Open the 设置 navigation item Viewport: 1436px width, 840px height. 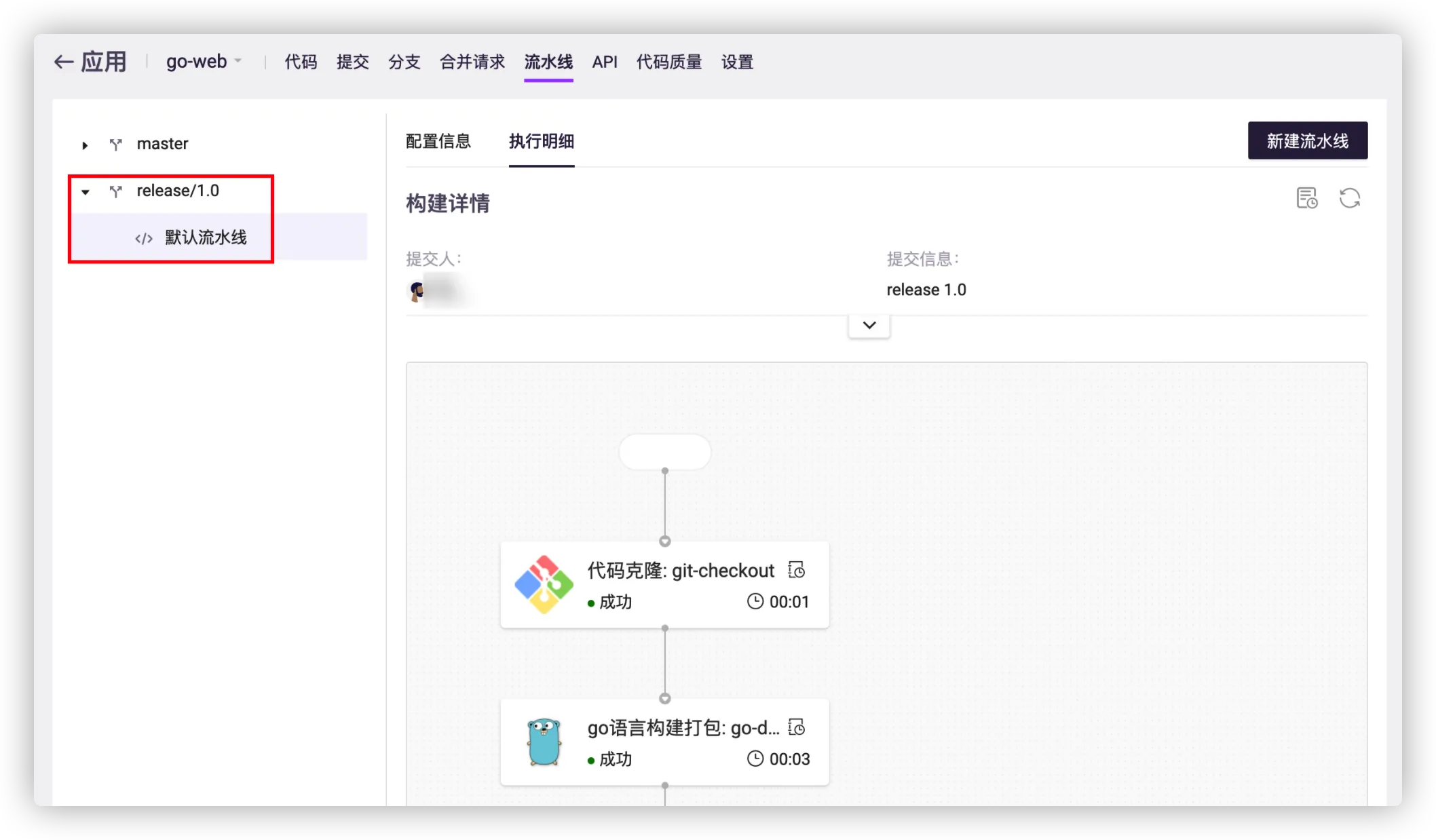pos(737,62)
